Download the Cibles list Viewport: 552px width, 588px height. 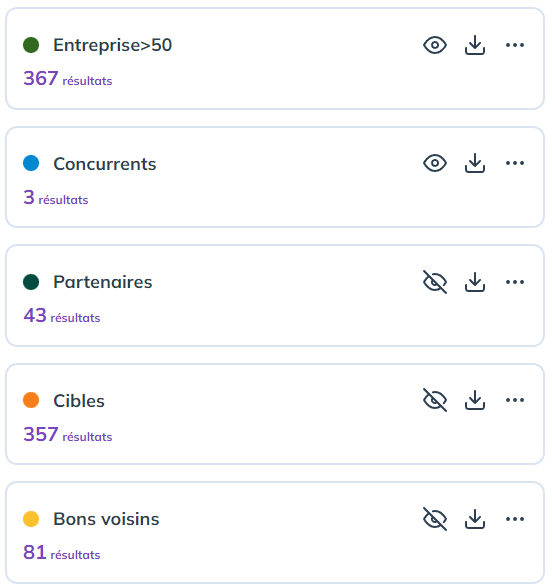click(475, 400)
